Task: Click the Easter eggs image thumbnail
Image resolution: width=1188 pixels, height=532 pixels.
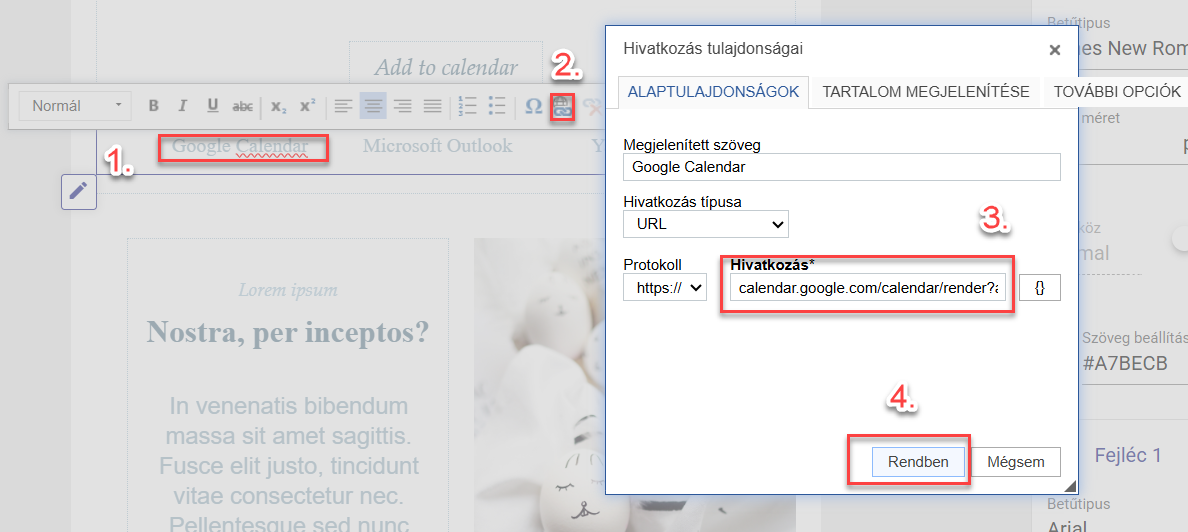Action: pos(635,385)
